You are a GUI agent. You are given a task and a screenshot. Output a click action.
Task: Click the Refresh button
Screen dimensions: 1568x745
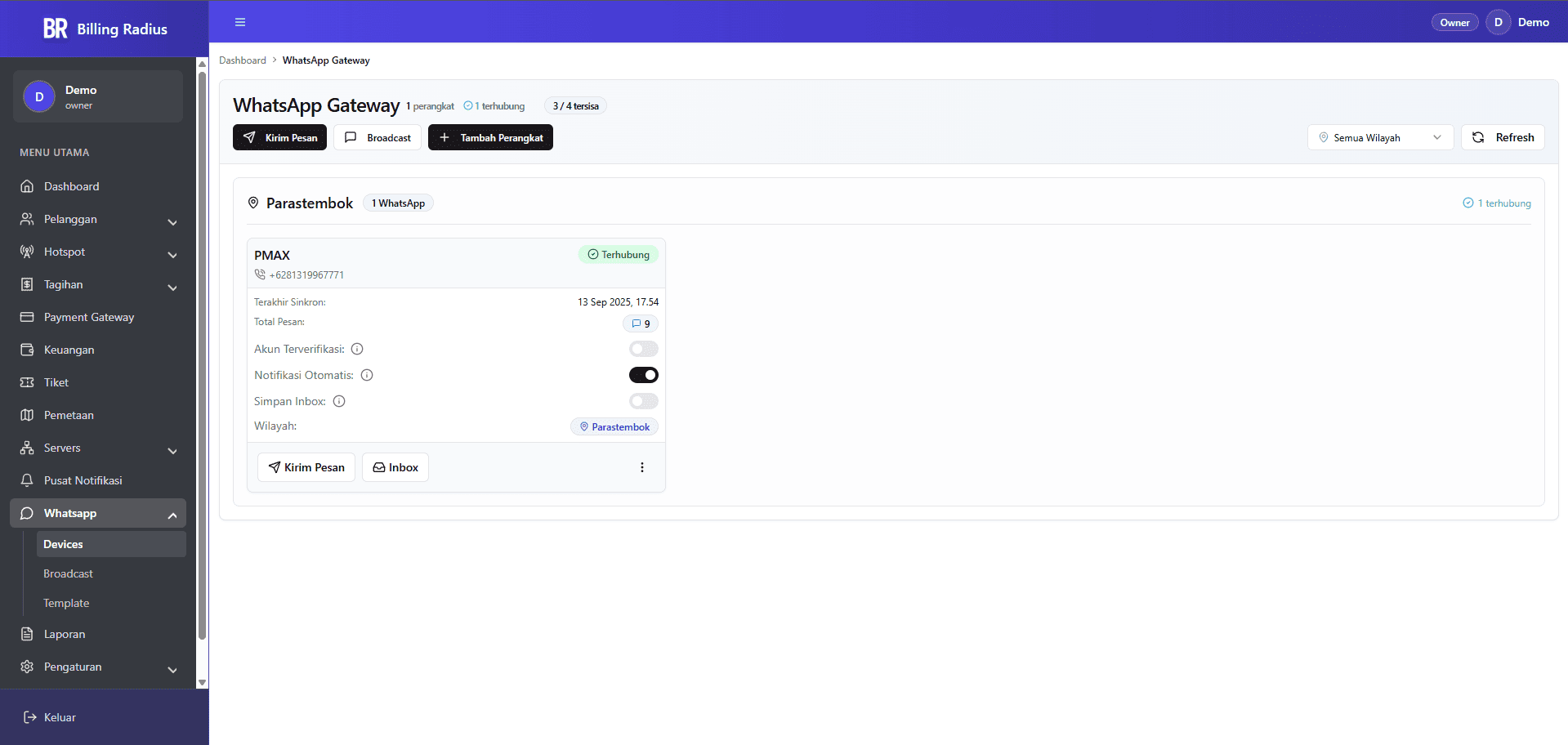[1503, 137]
